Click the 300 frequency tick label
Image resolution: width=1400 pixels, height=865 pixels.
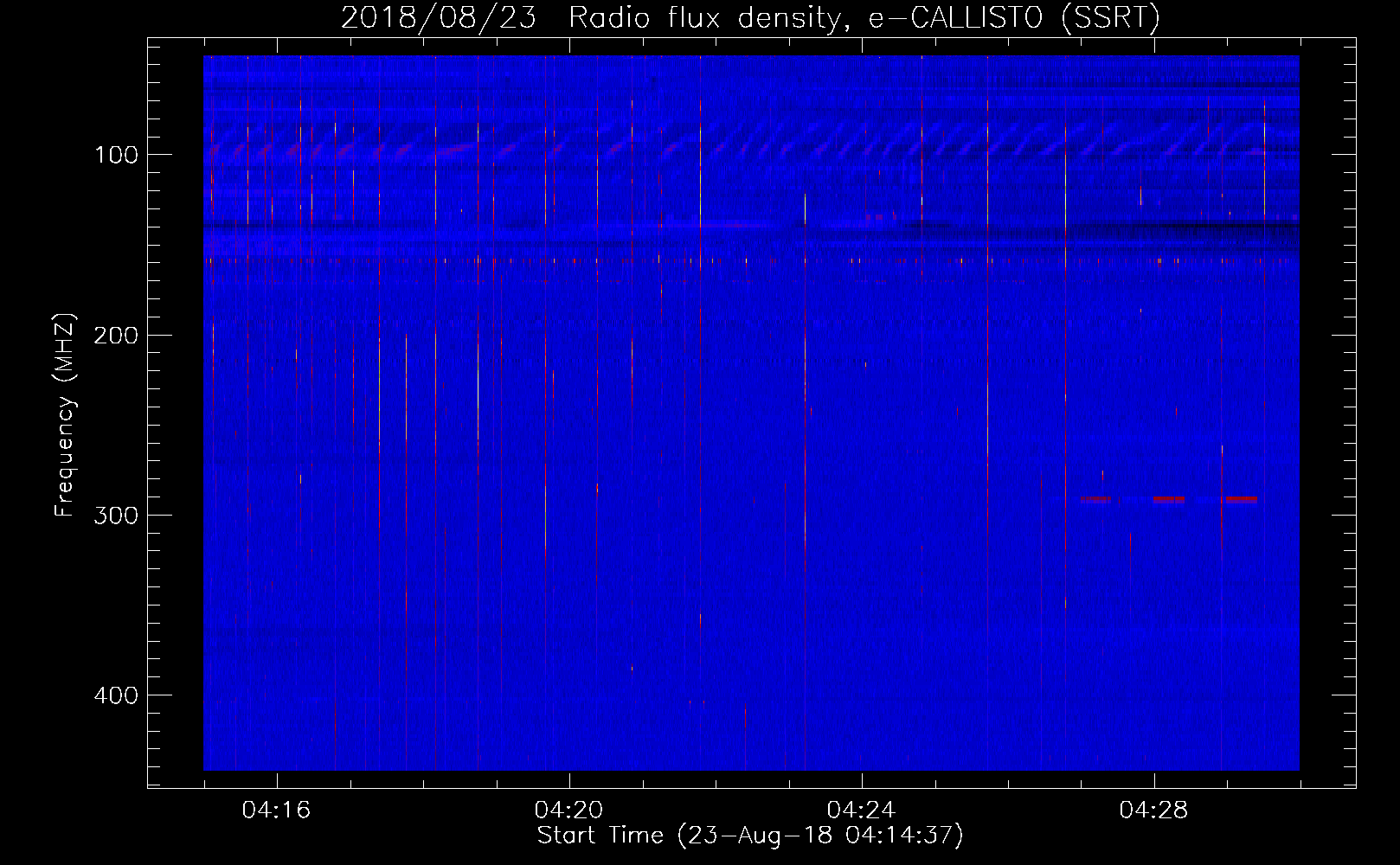tap(116, 515)
